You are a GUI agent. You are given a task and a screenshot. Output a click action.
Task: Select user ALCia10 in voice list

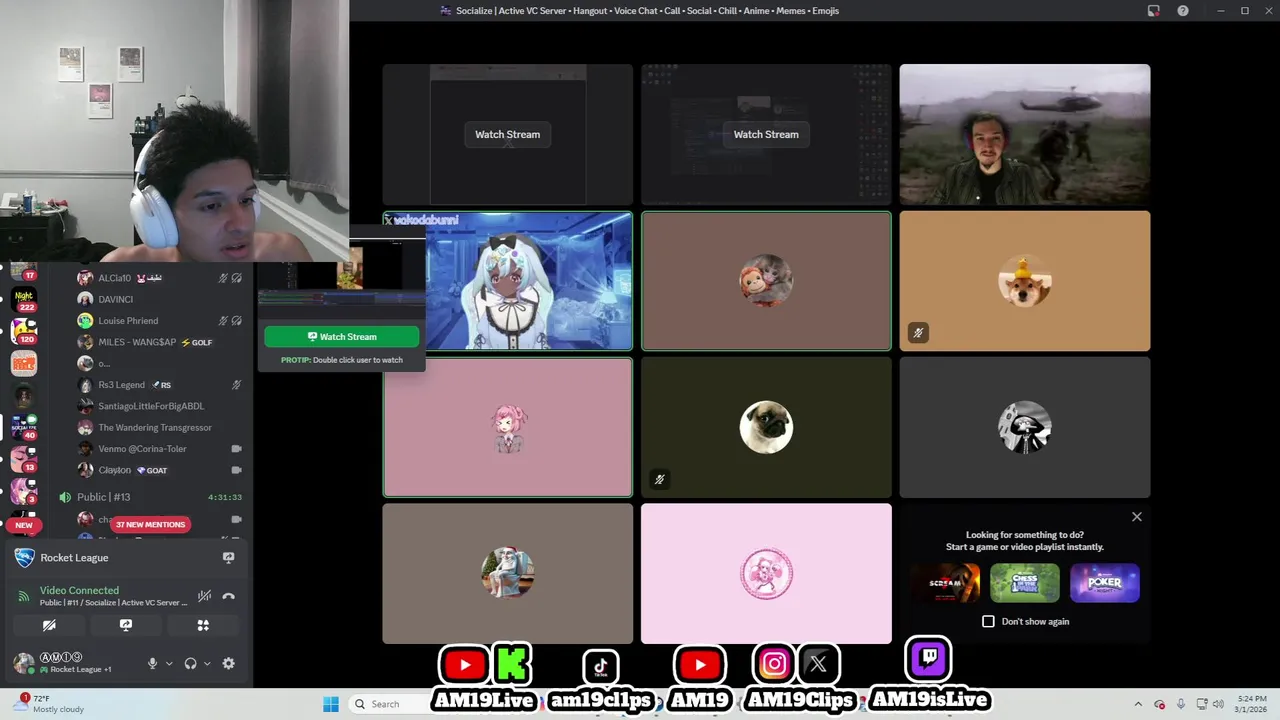point(160,278)
